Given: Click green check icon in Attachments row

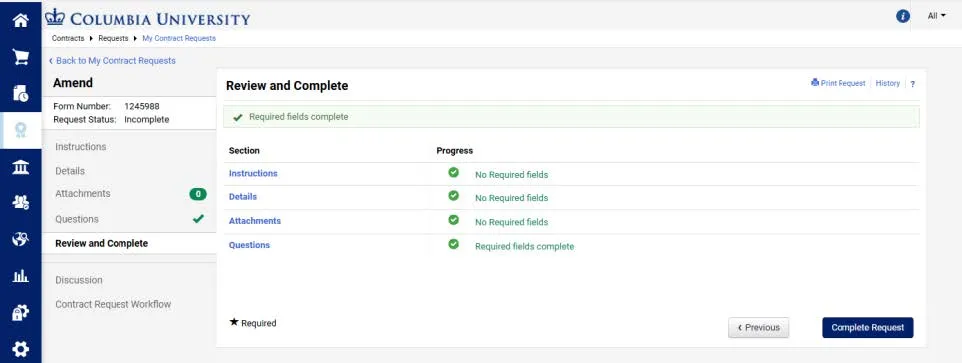Looking at the screenshot, I should pyautogui.click(x=453, y=220).
